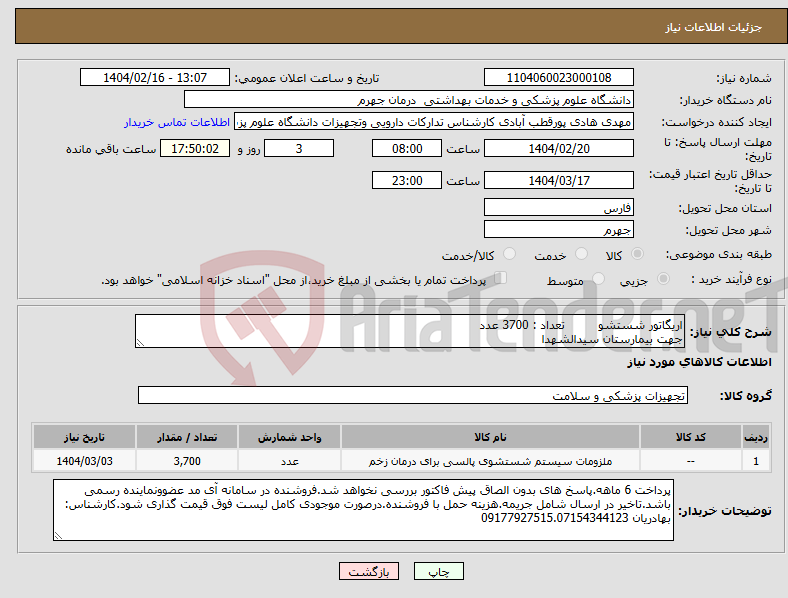Select the کالا/خدمت radio button
Image resolution: width=788 pixels, height=598 pixels.
point(510,254)
